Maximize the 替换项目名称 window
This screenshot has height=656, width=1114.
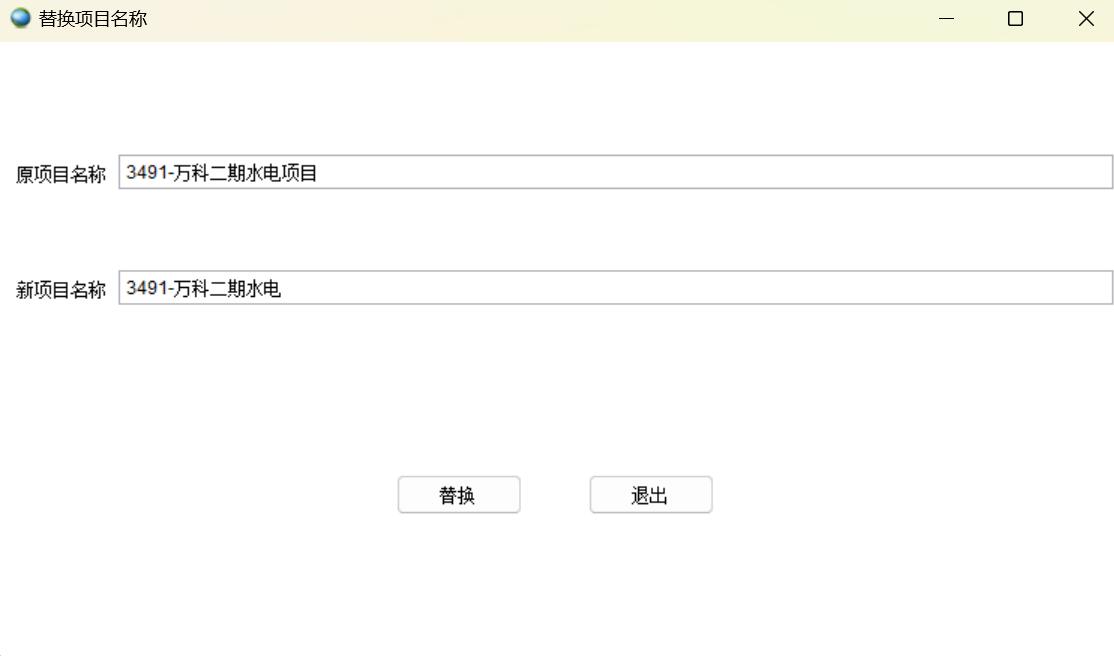[1015, 19]
